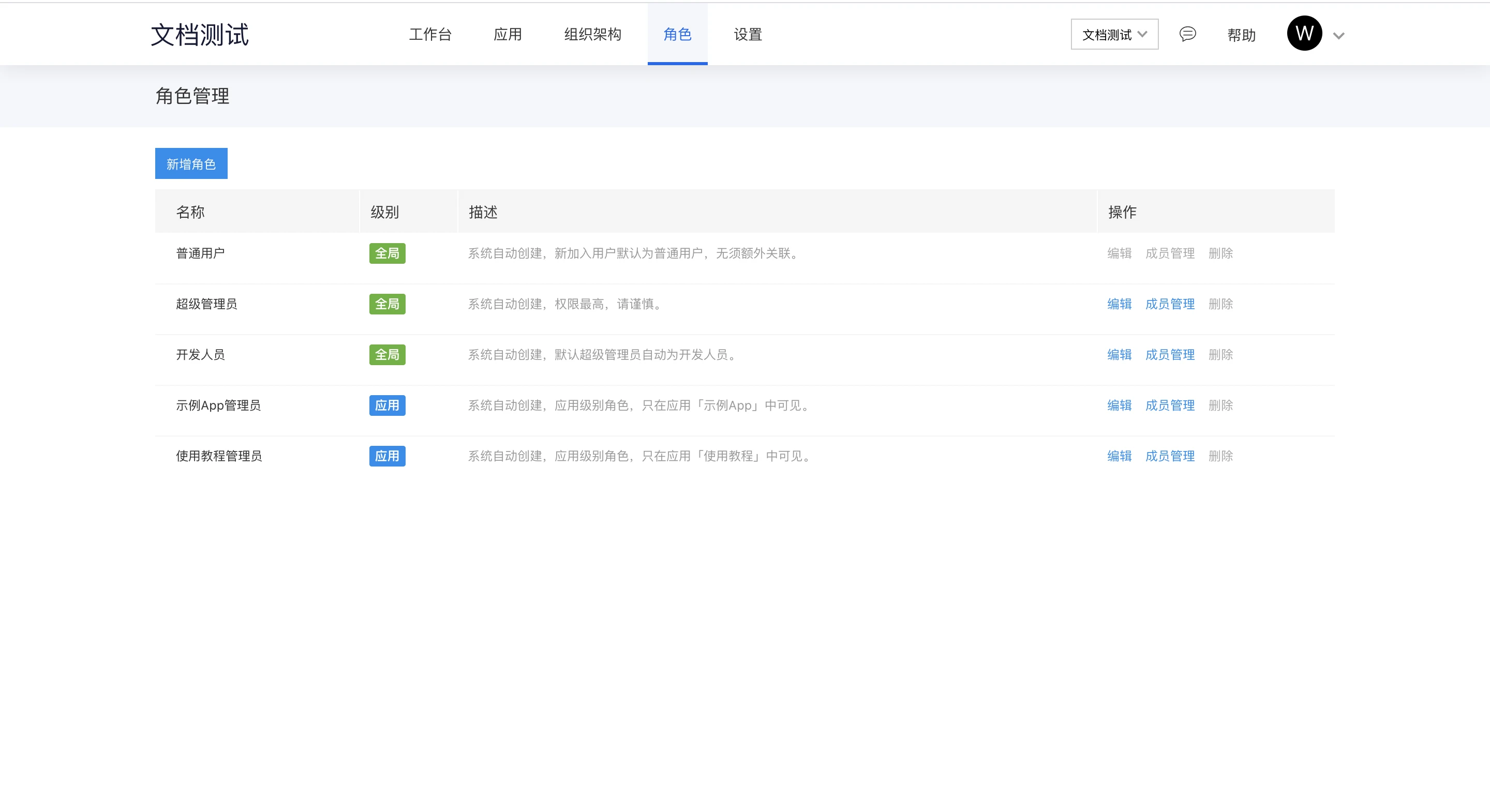Edit the 使用教程管理员 role
The height and width of the screenshot is (812, 1490).
click(x=1119, y=456)
